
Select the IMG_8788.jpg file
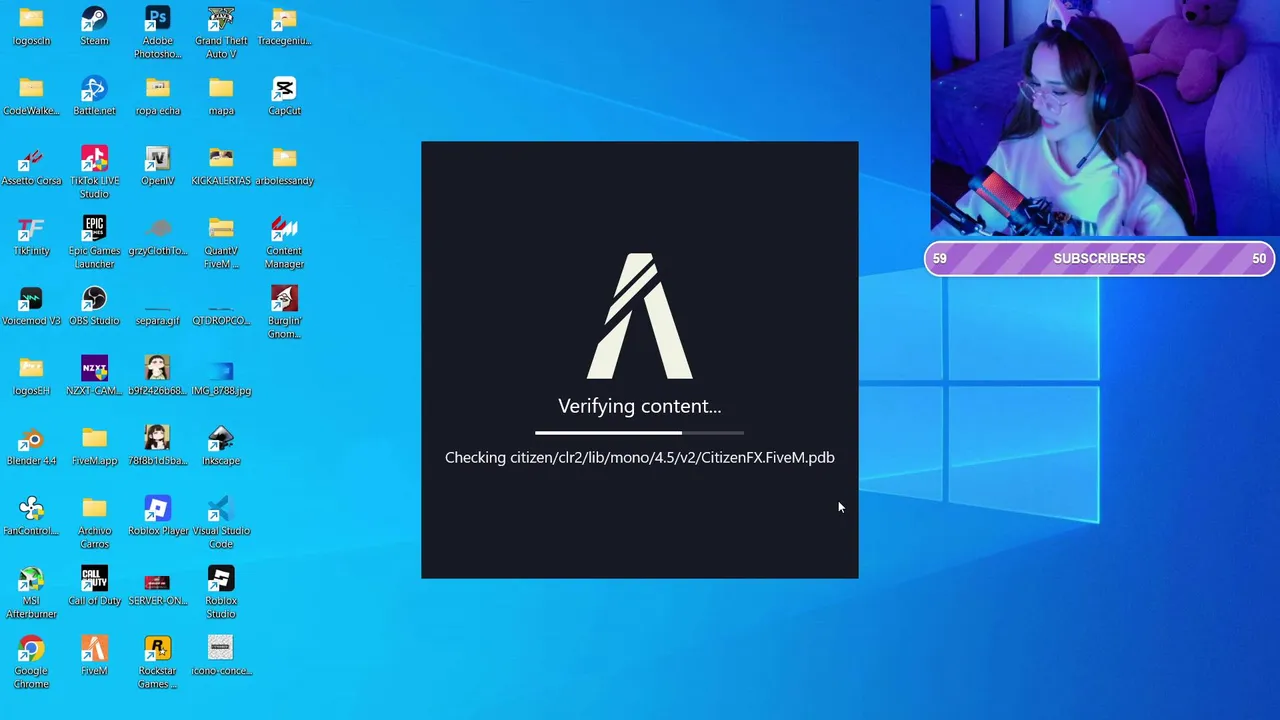click(x=221, y=377)
